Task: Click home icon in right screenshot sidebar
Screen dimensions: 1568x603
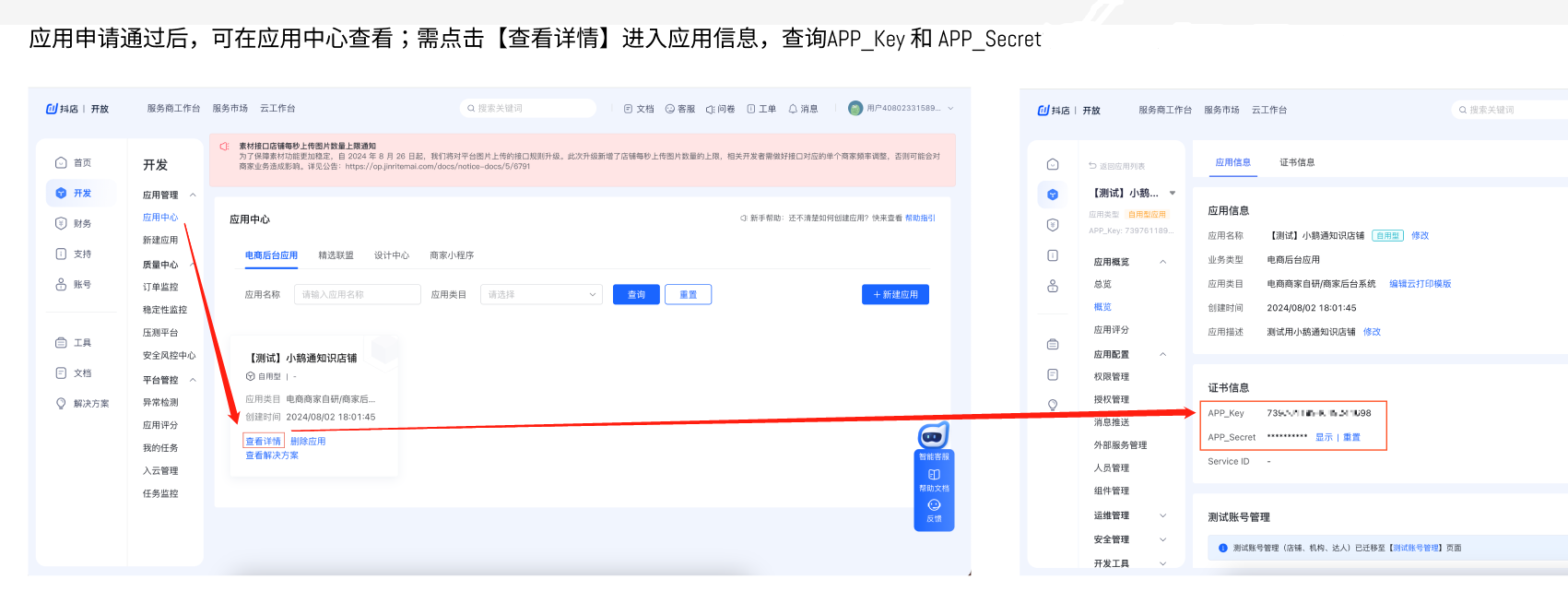Action: tap(1053, 164)
